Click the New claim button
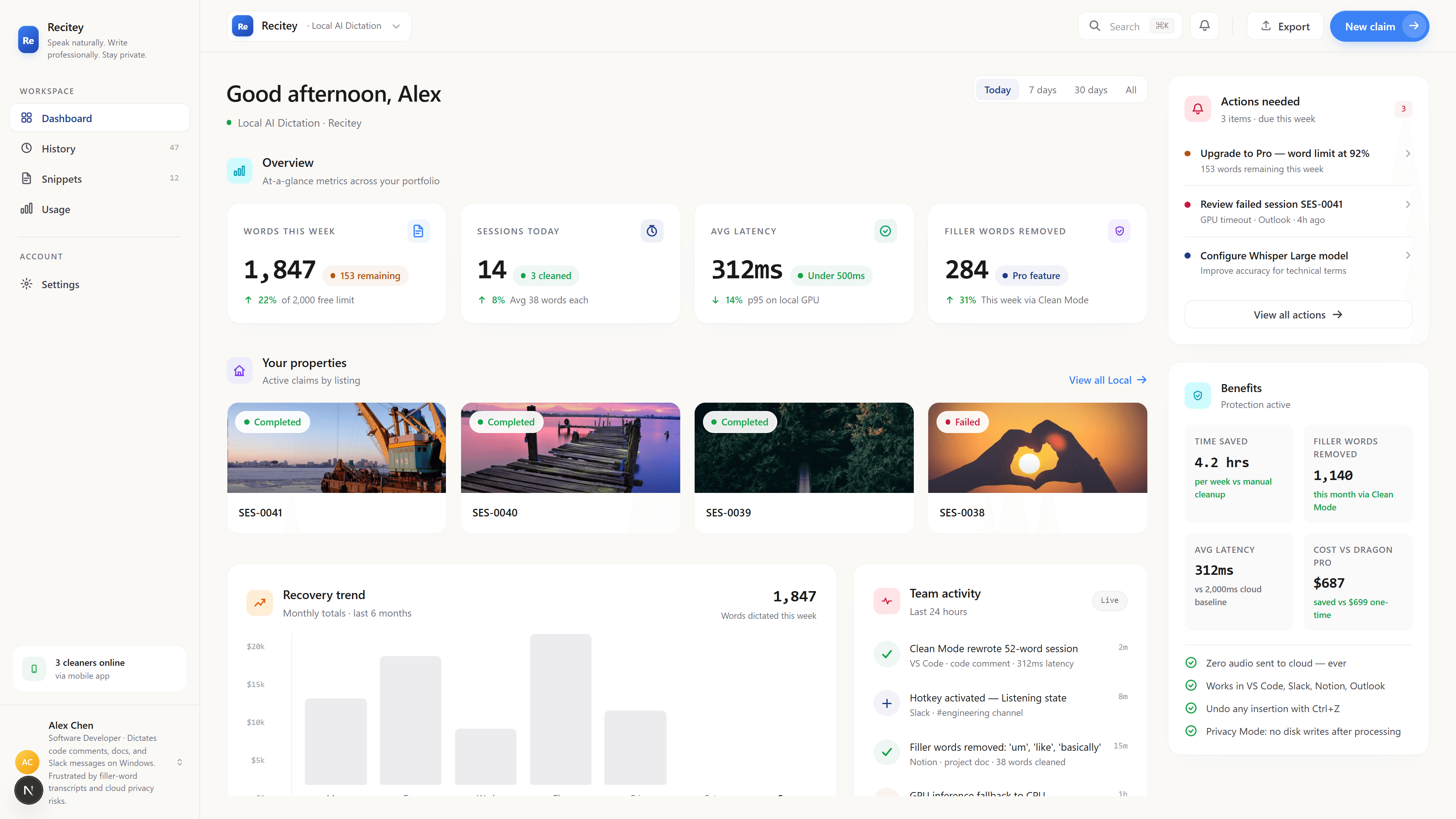The width and height of the screenshot is (1456, 819). [1379, 26]
